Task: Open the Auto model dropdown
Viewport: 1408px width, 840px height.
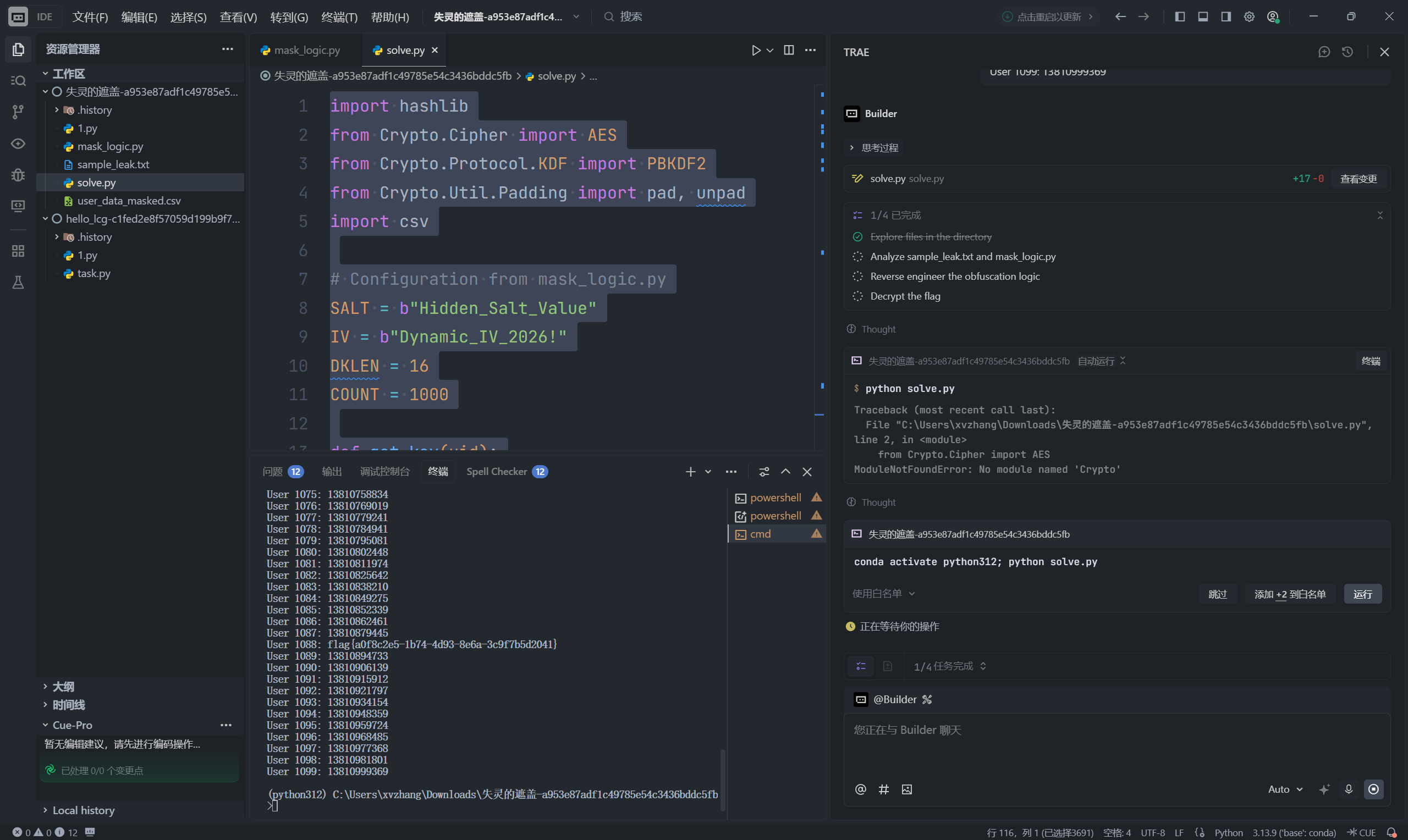Action: (1285, 789)
